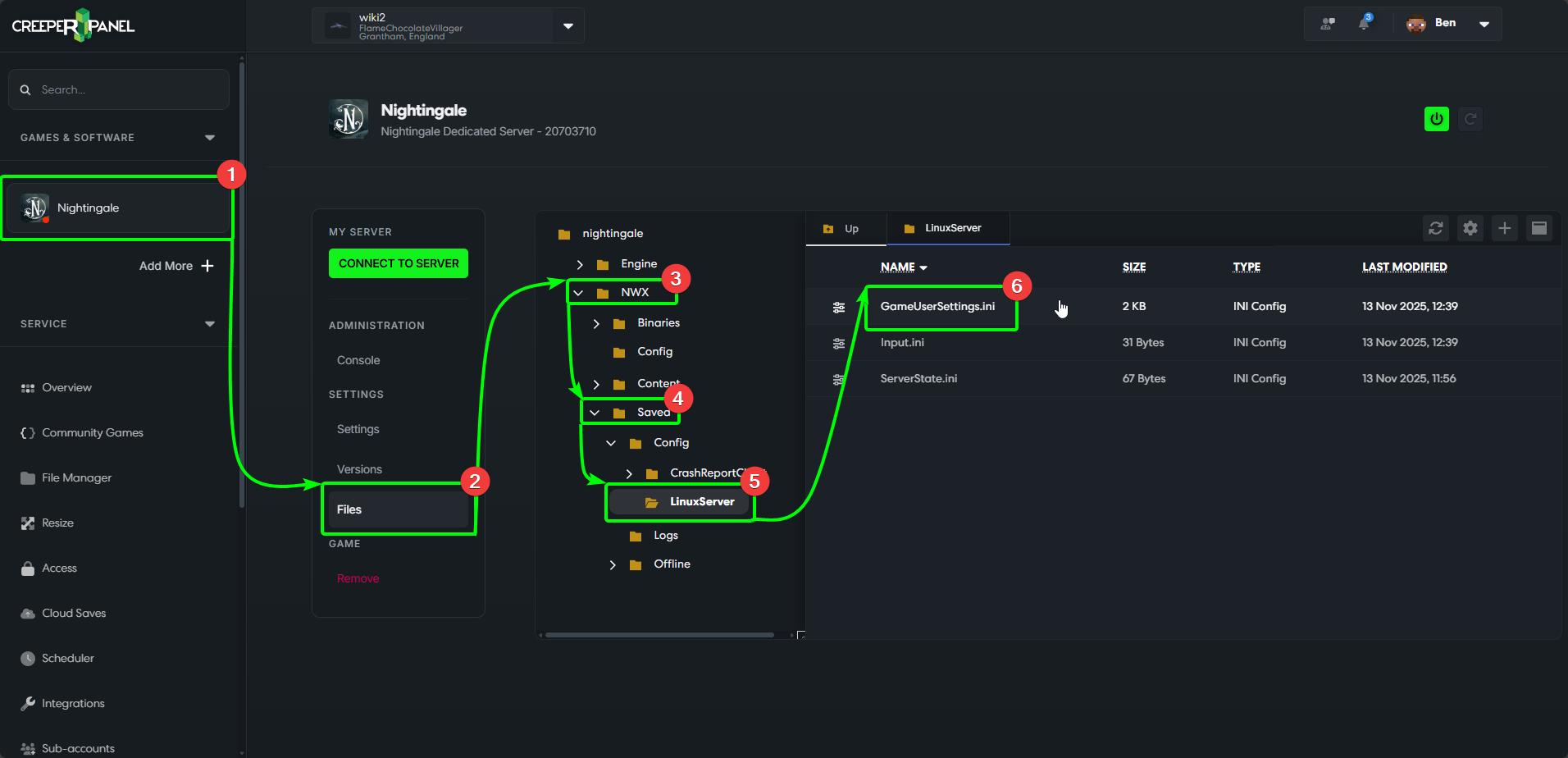This screenshot has height=758, width=1568.
Task: Click Remove under the GAME section
Action: pyautogui.click(x=358, y=578)
